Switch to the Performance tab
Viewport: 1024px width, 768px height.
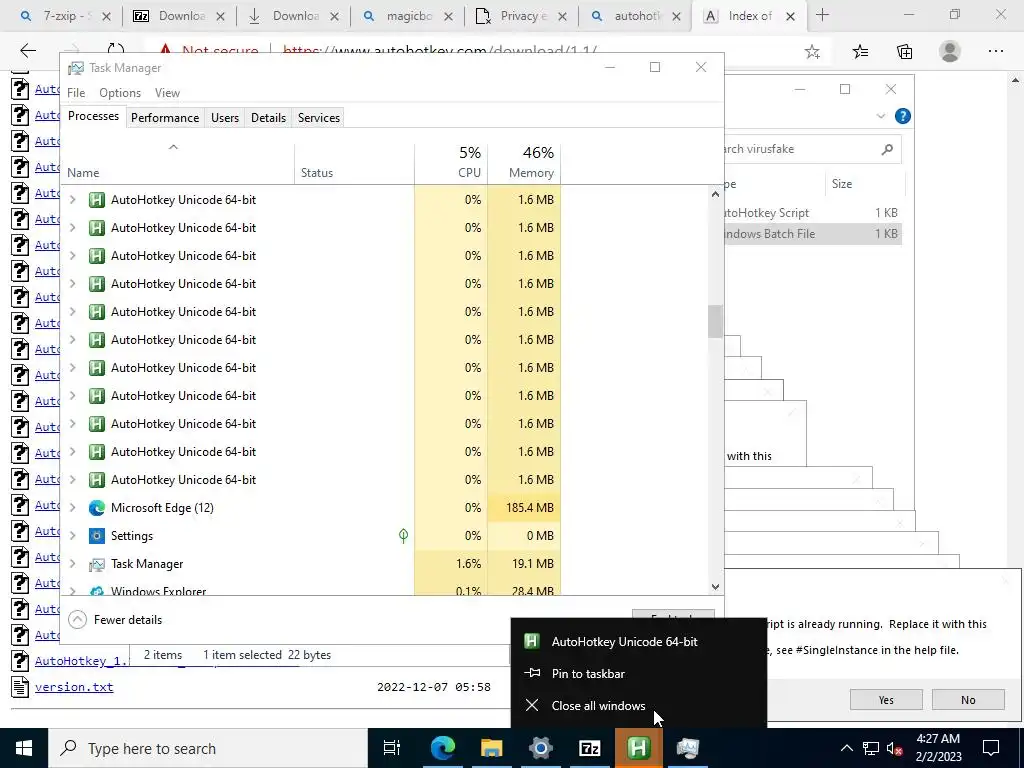click(165, 118)
